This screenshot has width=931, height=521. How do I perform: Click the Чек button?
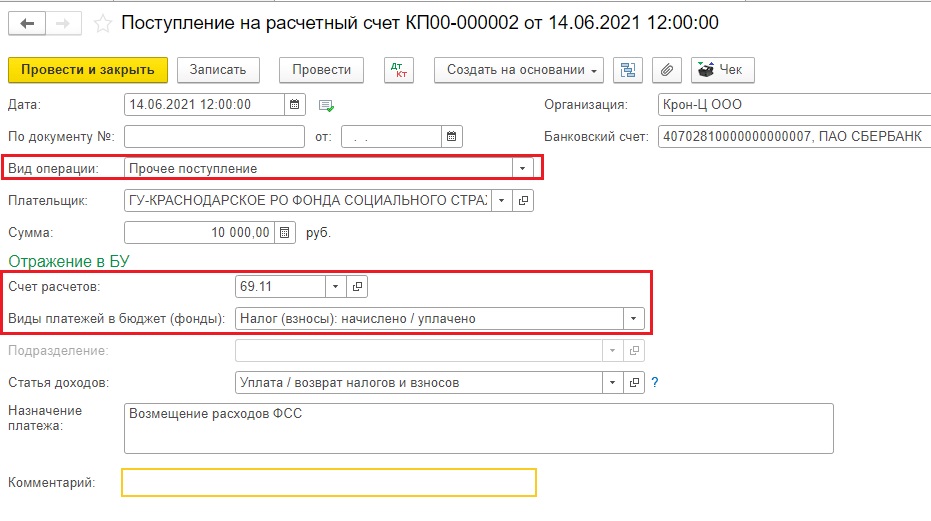(722, 70)
